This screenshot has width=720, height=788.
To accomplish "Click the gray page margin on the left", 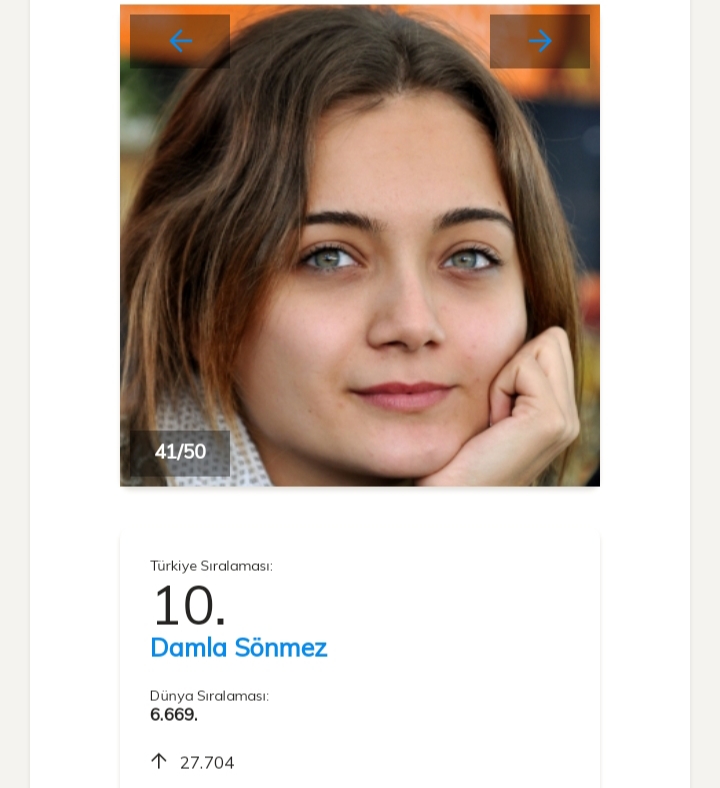I will [x=14, y=400].
